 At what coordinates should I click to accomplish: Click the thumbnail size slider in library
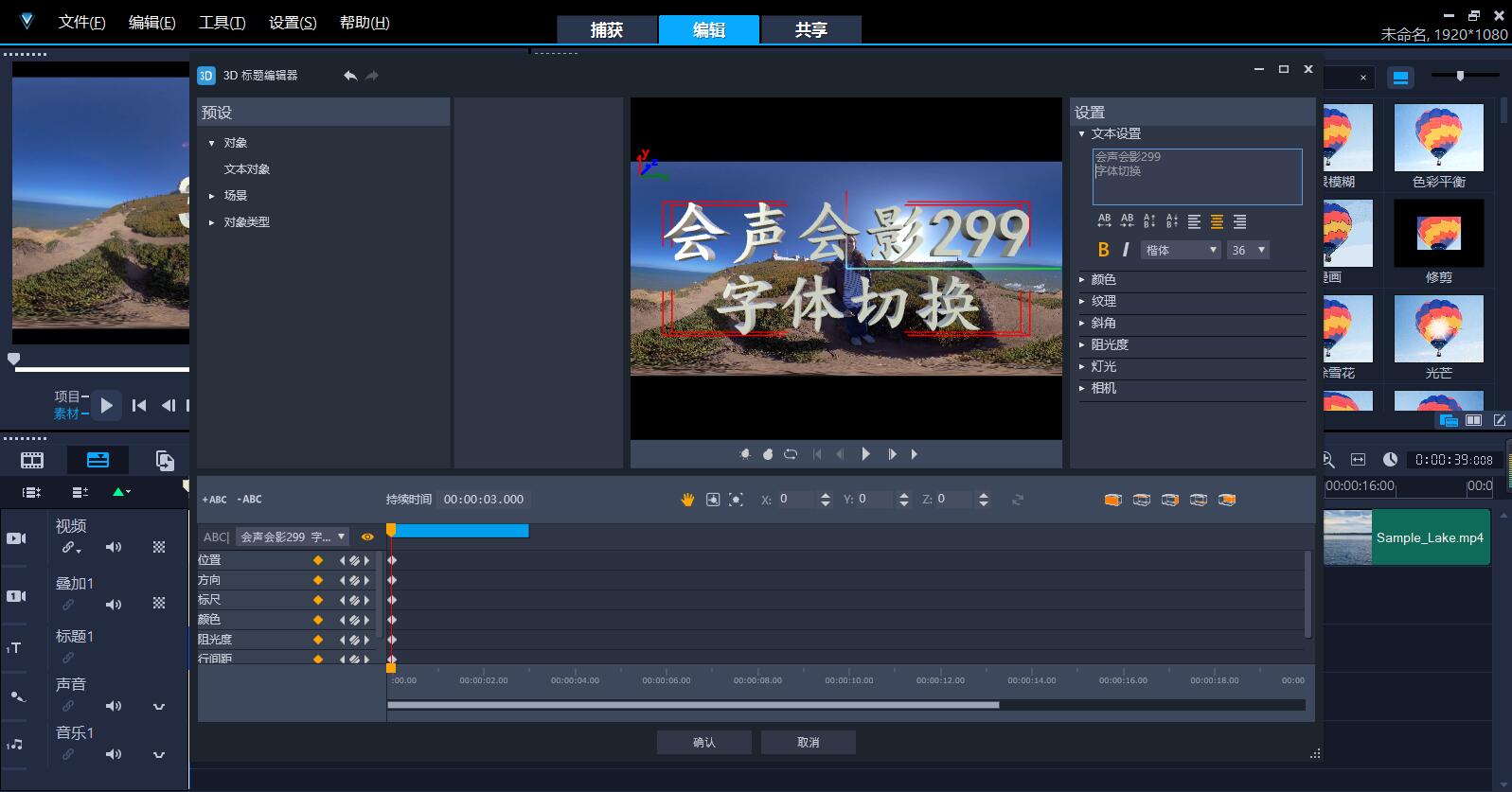1461,76
